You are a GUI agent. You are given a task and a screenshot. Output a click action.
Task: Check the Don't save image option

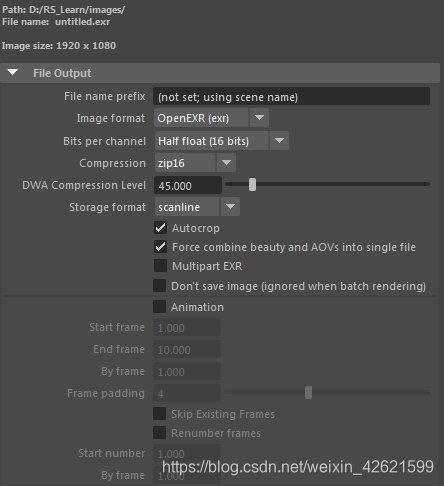point(159,286)
